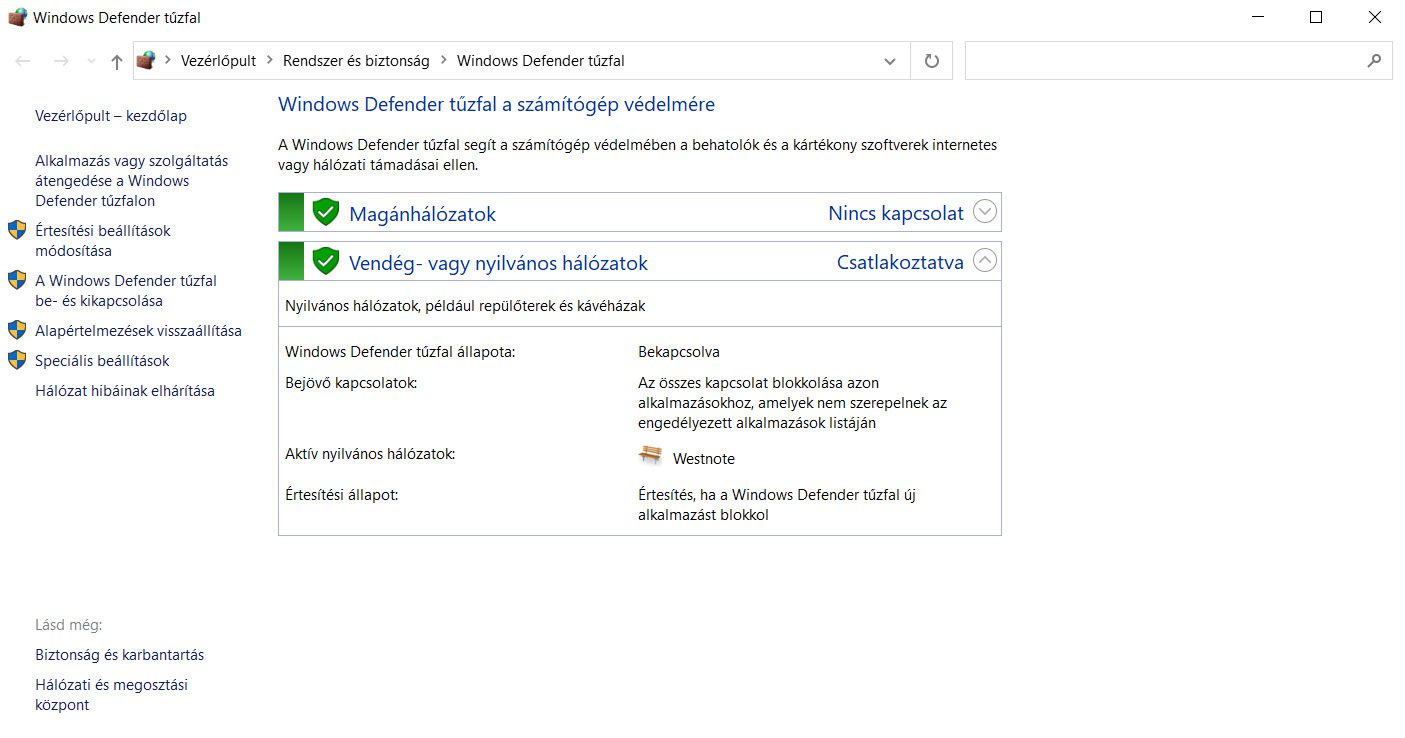Open A Windows Defender tűzfal be- és kikapcsolása
Viewport: 1405px width, 738px height.
(126, 291)
